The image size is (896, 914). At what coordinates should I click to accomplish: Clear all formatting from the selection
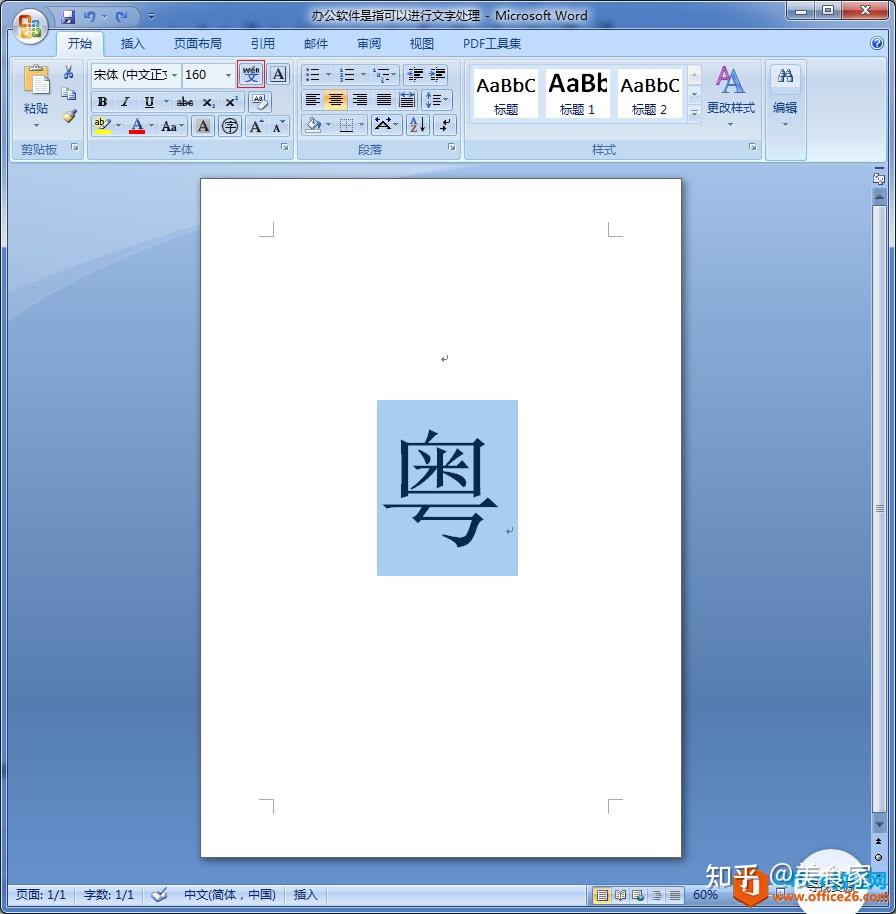point(259,101)
